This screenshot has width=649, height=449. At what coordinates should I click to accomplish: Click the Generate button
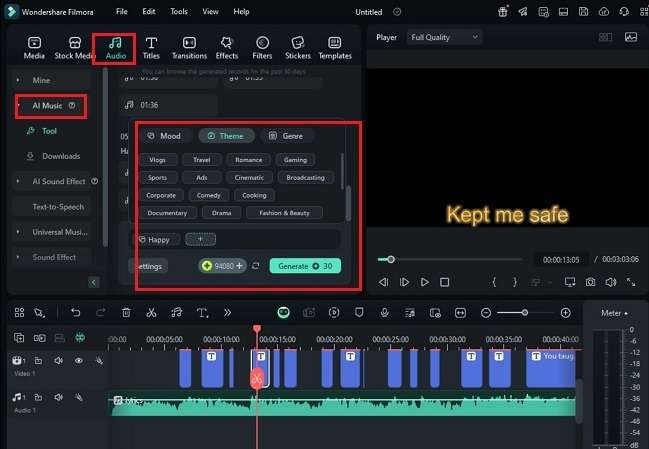pos(305,266)
